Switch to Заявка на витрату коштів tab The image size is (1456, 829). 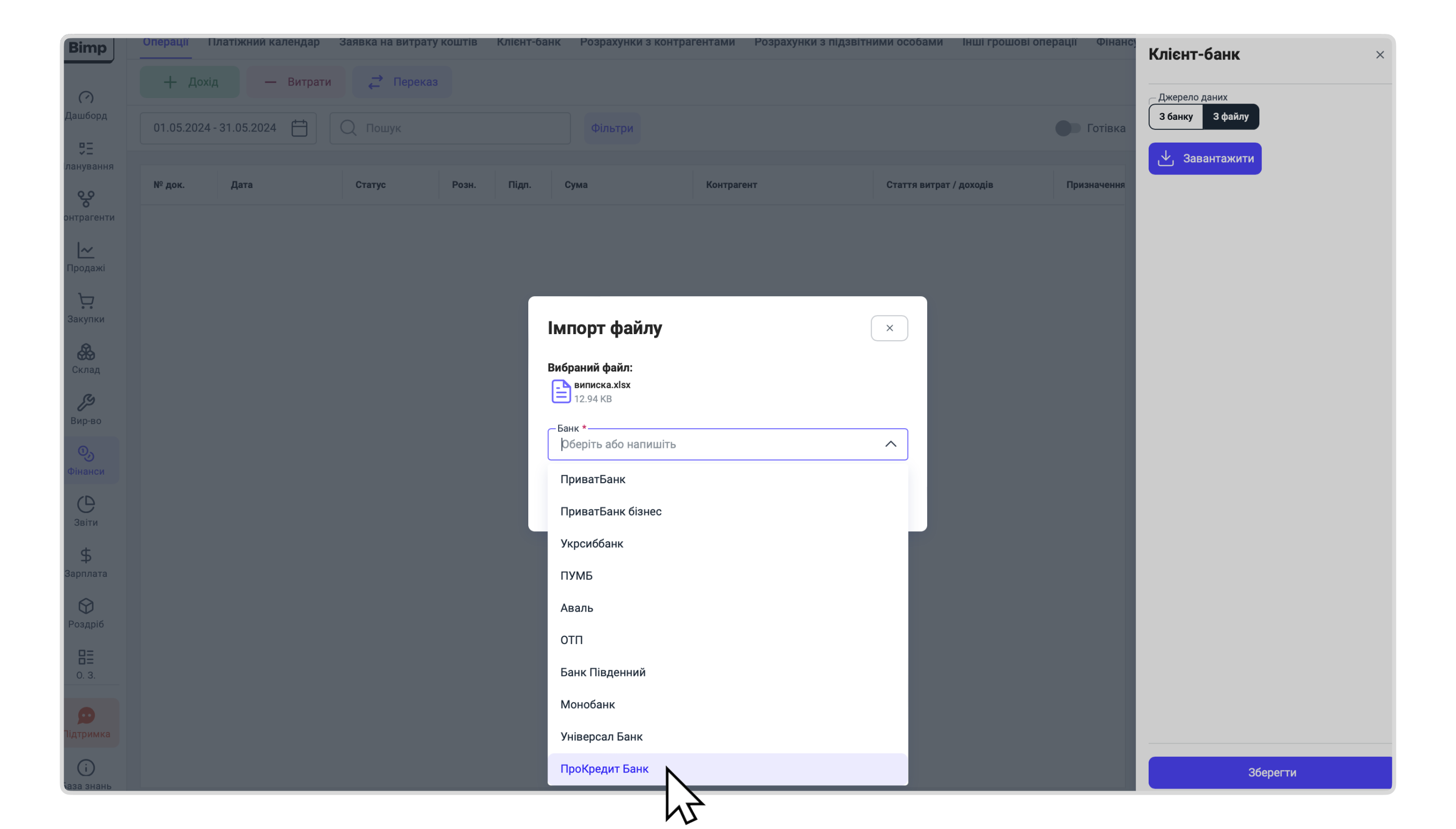point(408,42)
